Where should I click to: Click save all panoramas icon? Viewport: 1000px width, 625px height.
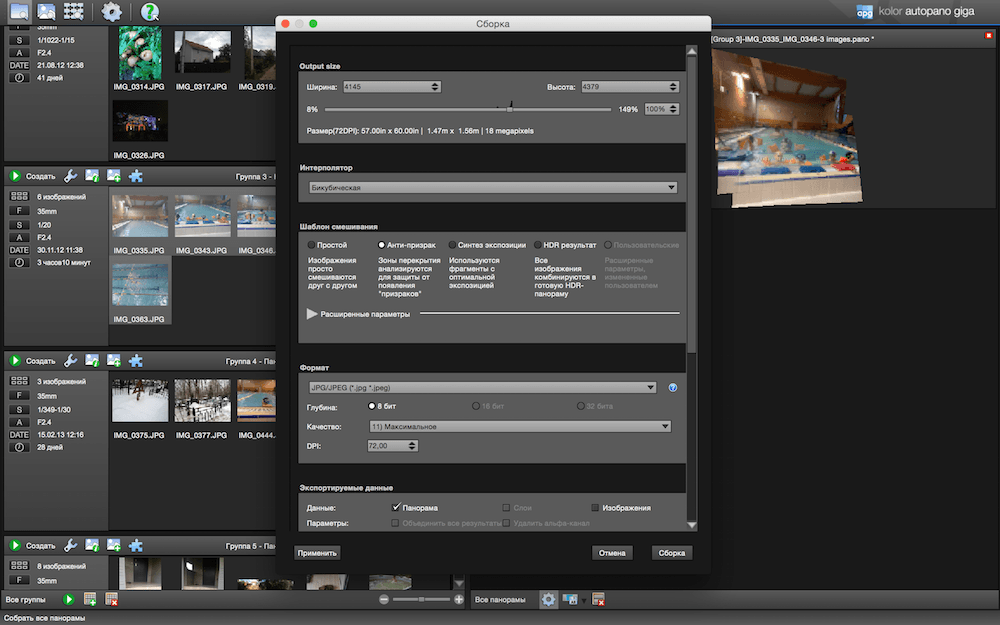570,599
